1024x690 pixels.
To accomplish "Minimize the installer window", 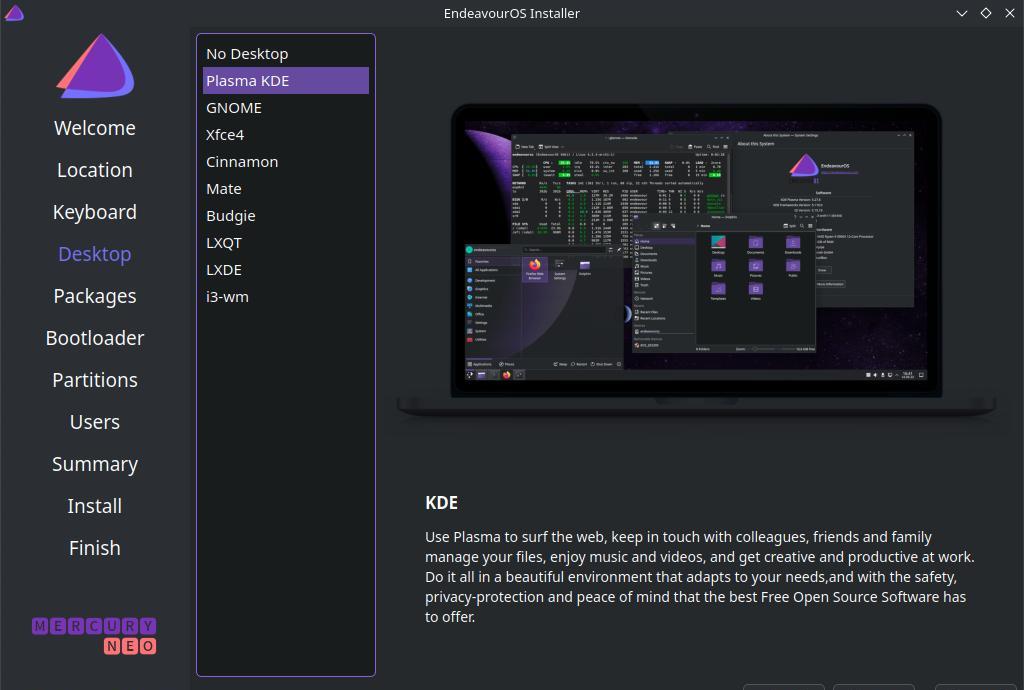I will click(x=961, y=13).
